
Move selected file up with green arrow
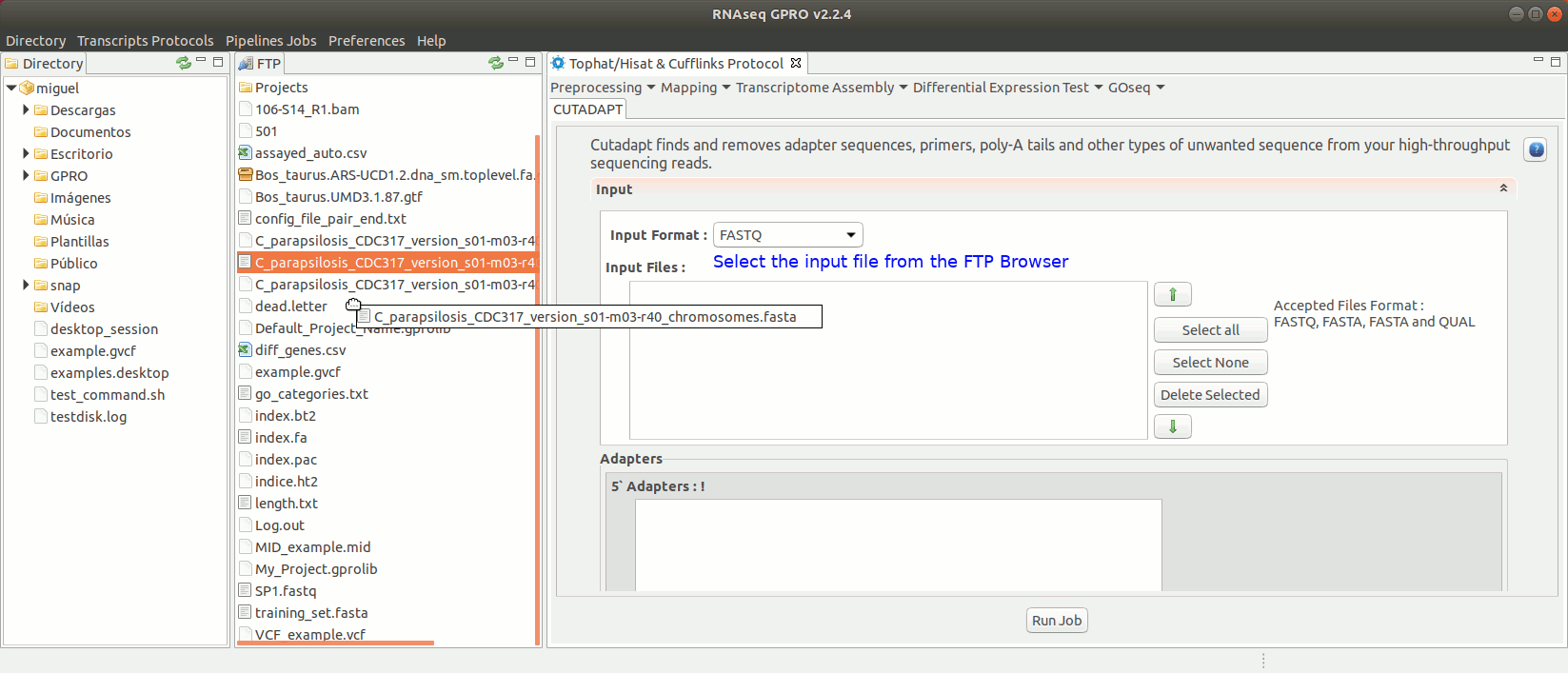[x=1172, y=295]
